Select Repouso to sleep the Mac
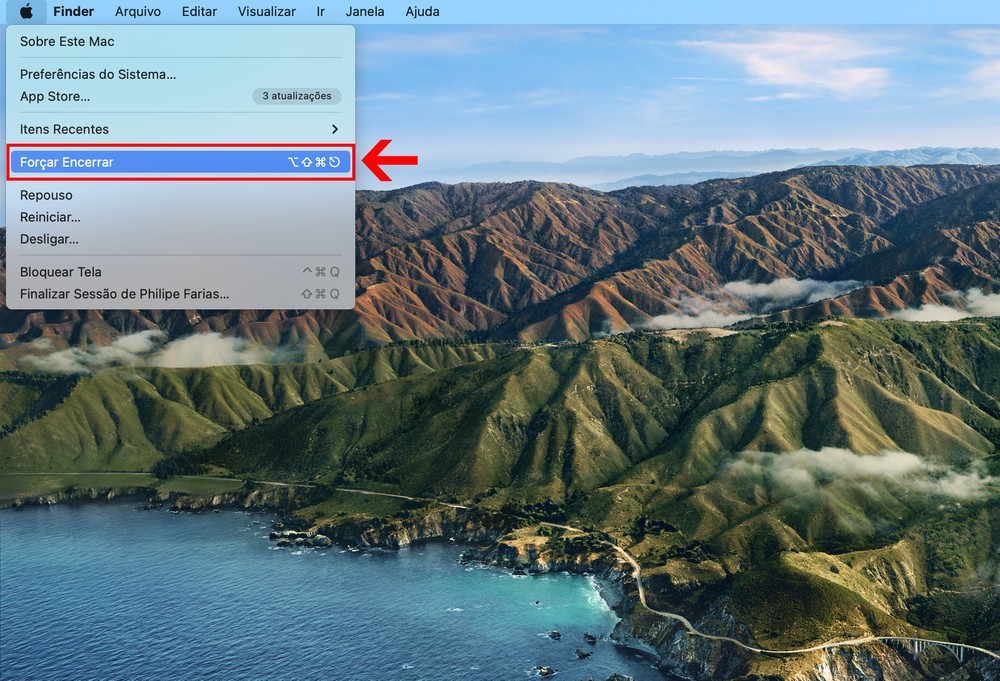The width and height of the screenshot is (1000, 681). (x=180, y=195)
